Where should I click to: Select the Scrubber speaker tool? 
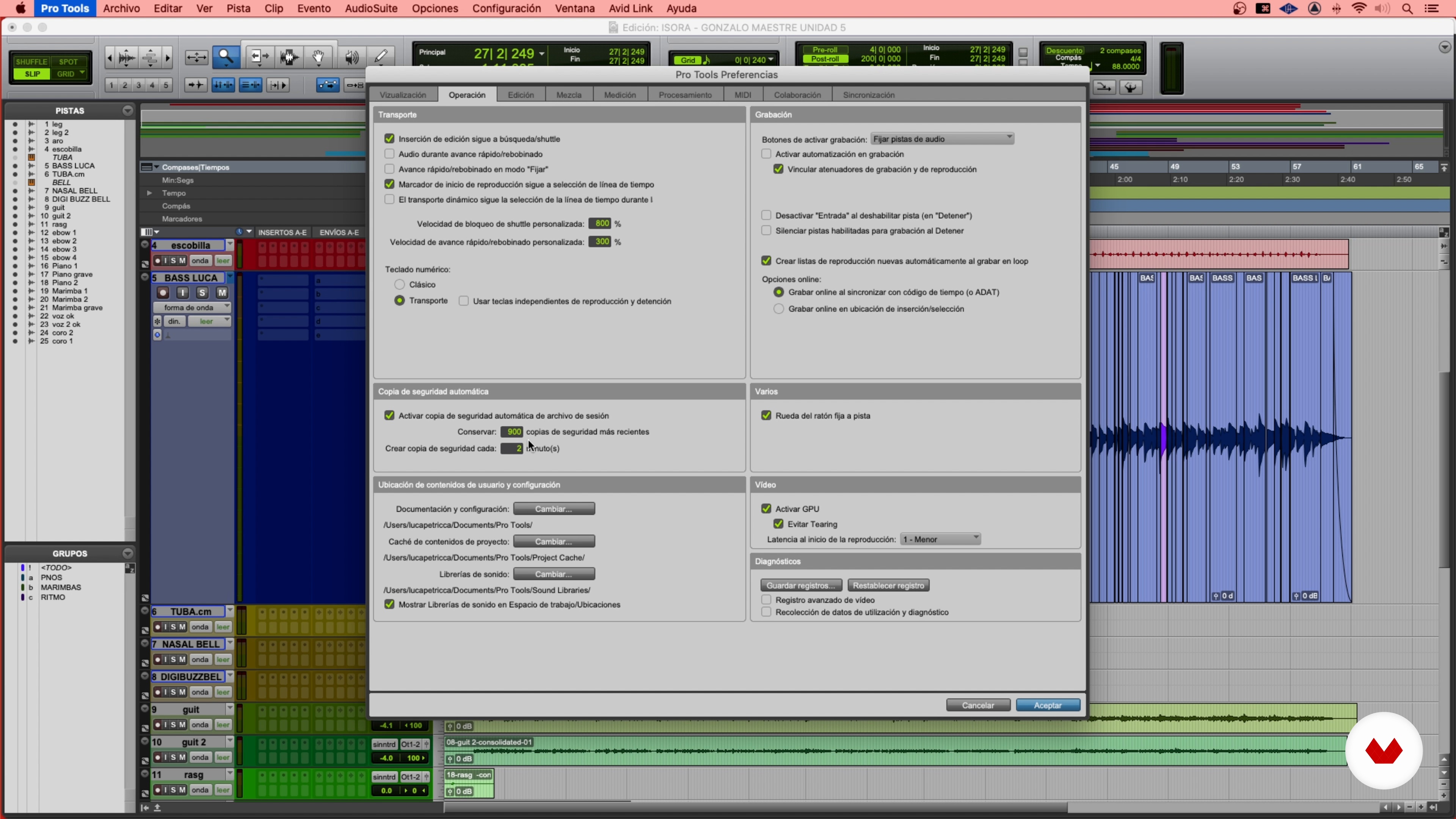click(351, 56)
